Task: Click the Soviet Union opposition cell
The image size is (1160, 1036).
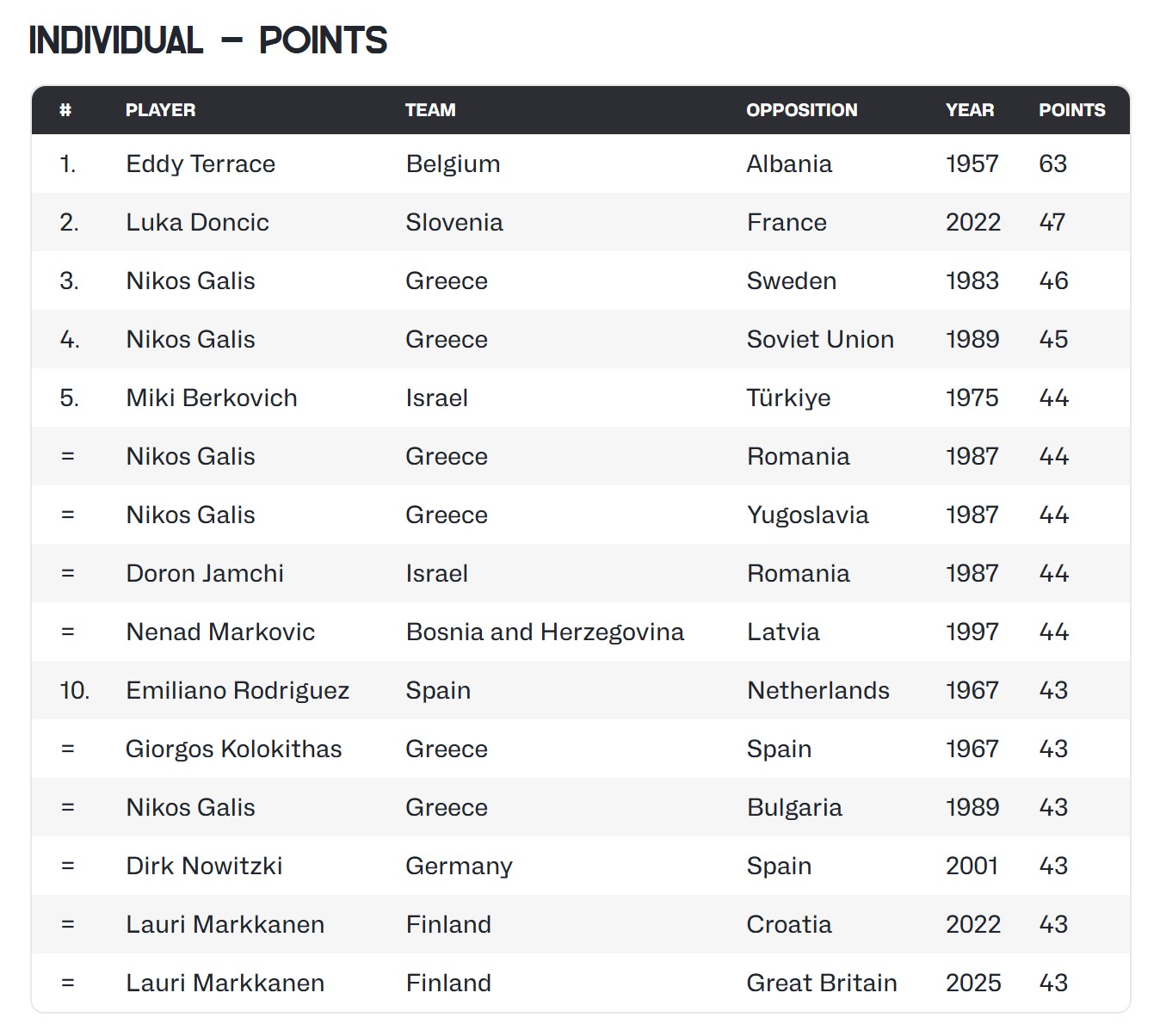Action: (820, 340)
